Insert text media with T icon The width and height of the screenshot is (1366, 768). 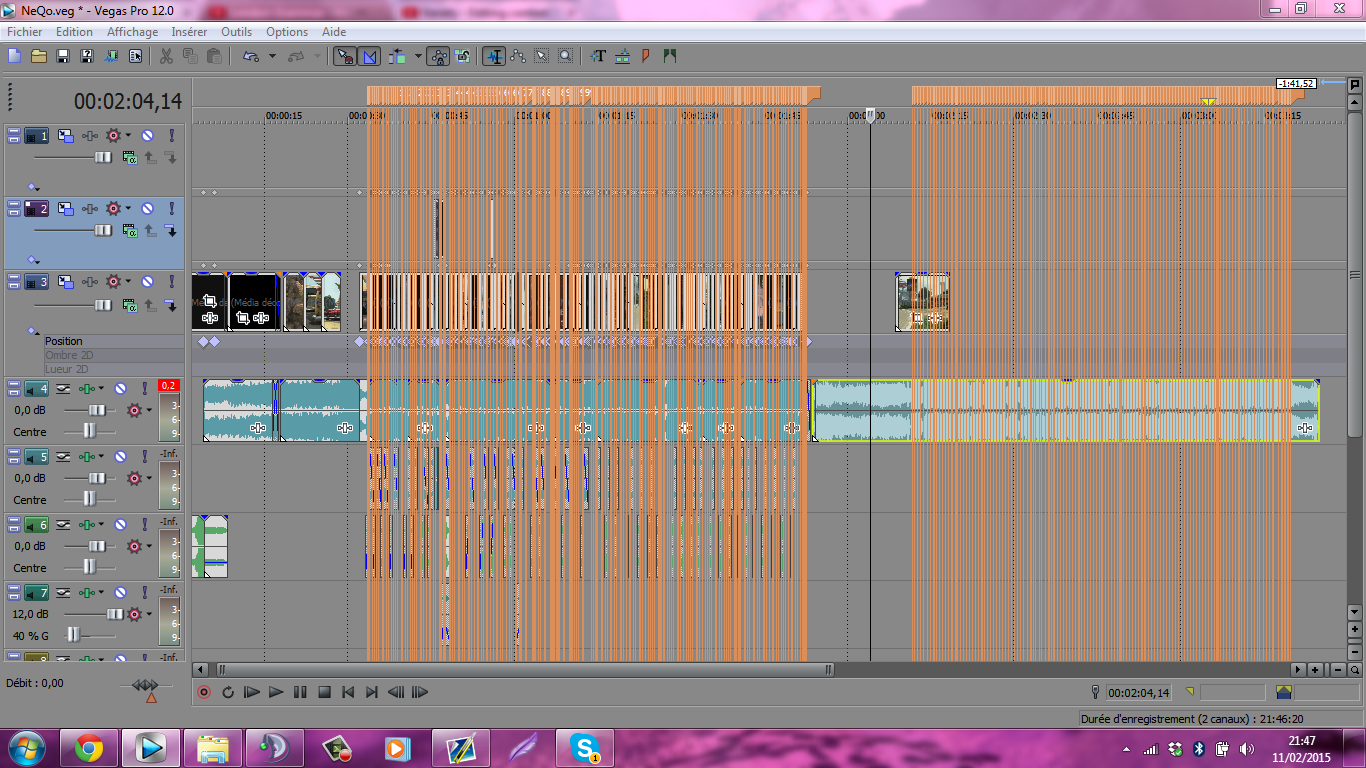pyautogui.click(x=598, y=56)
